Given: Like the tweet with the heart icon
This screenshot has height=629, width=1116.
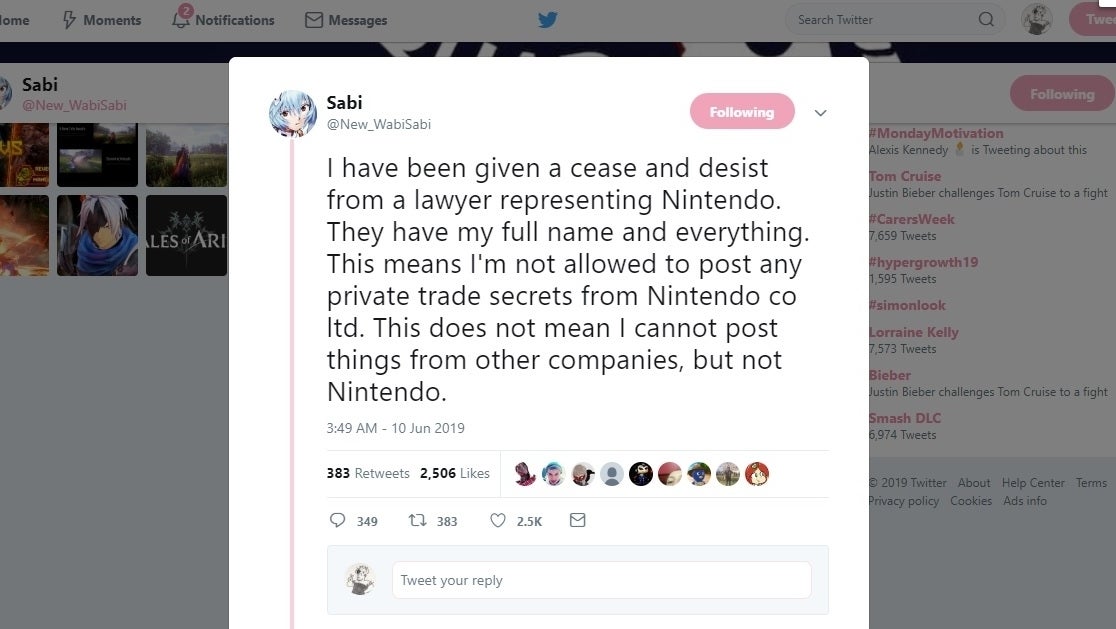Looking at the screenshot, I should [x=497, y=520].
